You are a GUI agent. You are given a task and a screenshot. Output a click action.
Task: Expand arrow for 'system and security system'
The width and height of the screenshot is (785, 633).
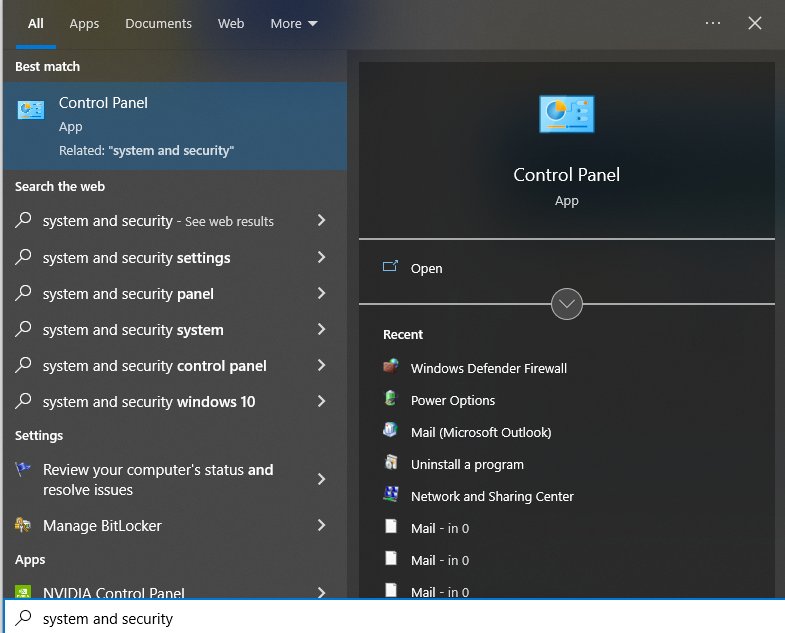pyautogui.click(x=321, y=329)
